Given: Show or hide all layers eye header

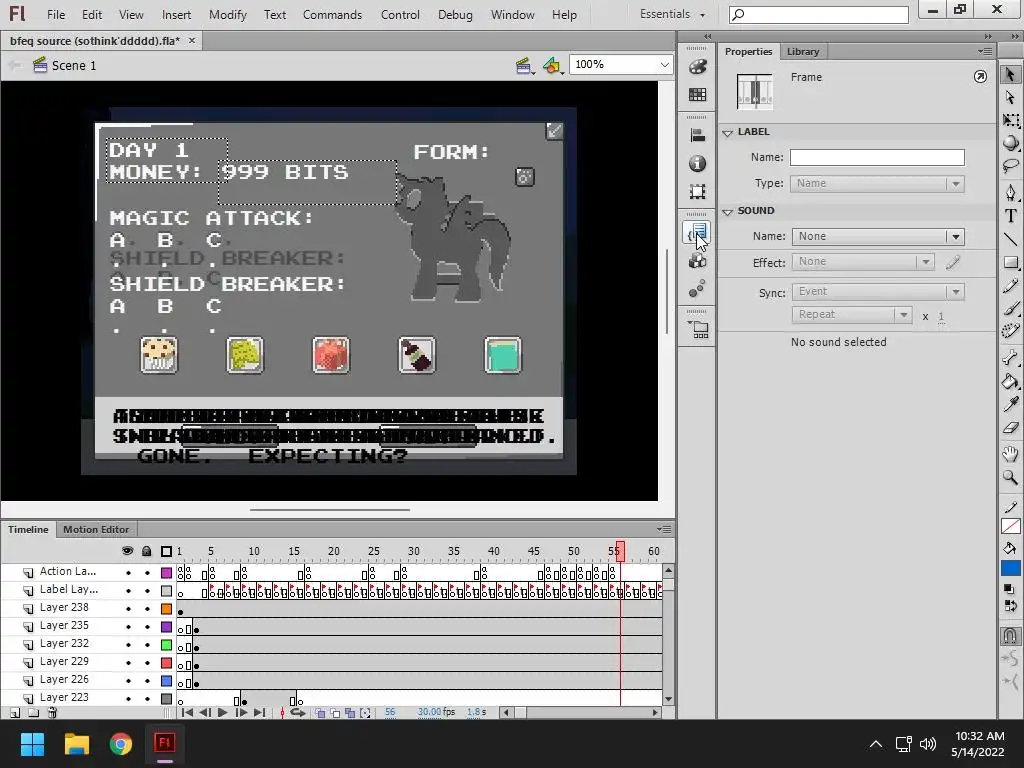Looking at the screenshot, I should coord(128,551).
